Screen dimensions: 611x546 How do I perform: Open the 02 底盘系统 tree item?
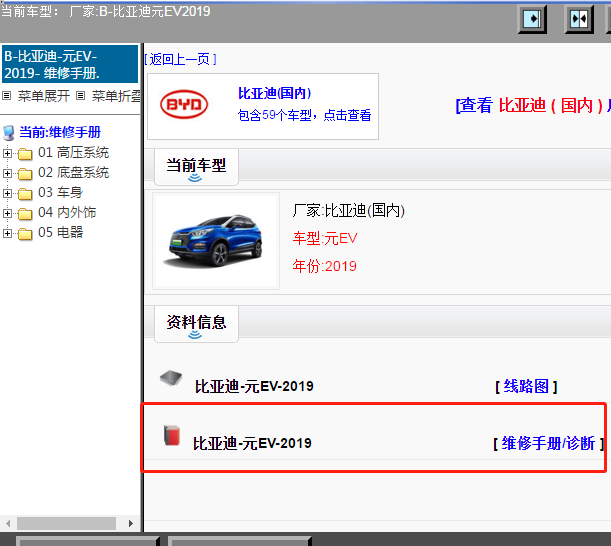pos(73,172)
